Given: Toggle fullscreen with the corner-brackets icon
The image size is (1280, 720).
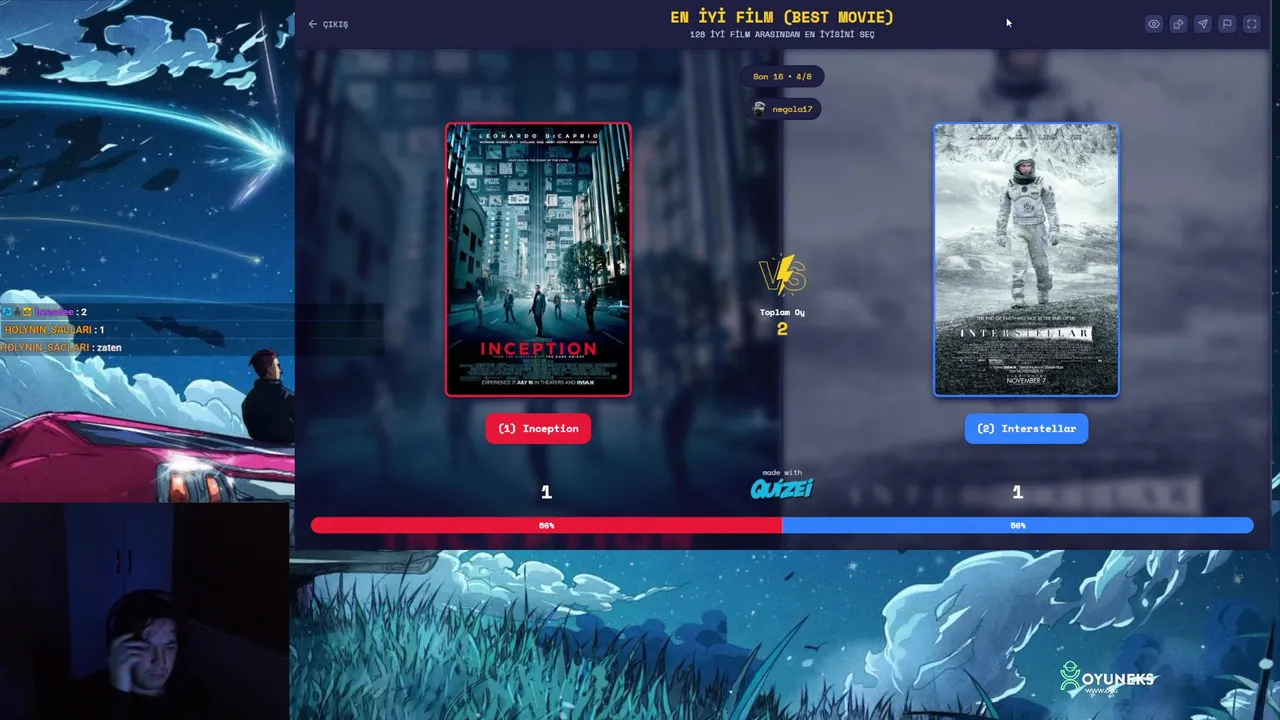Looking at the screenshot, I should click(x=1251, y=24).
